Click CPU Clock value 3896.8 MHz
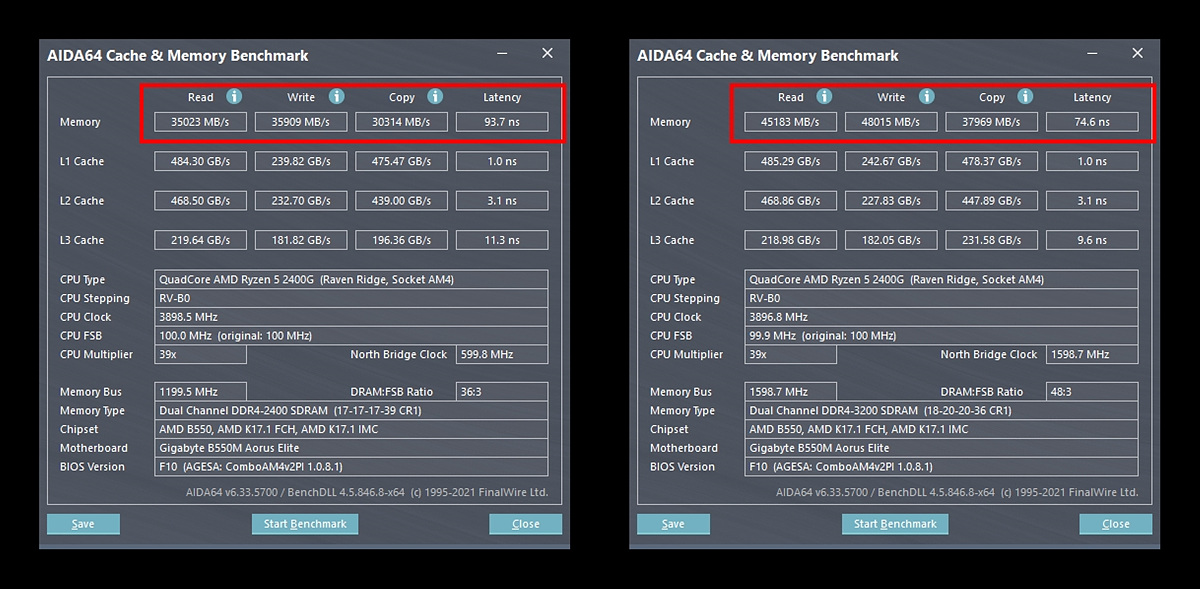This screenshot has height=589, width=1200. 941,317
